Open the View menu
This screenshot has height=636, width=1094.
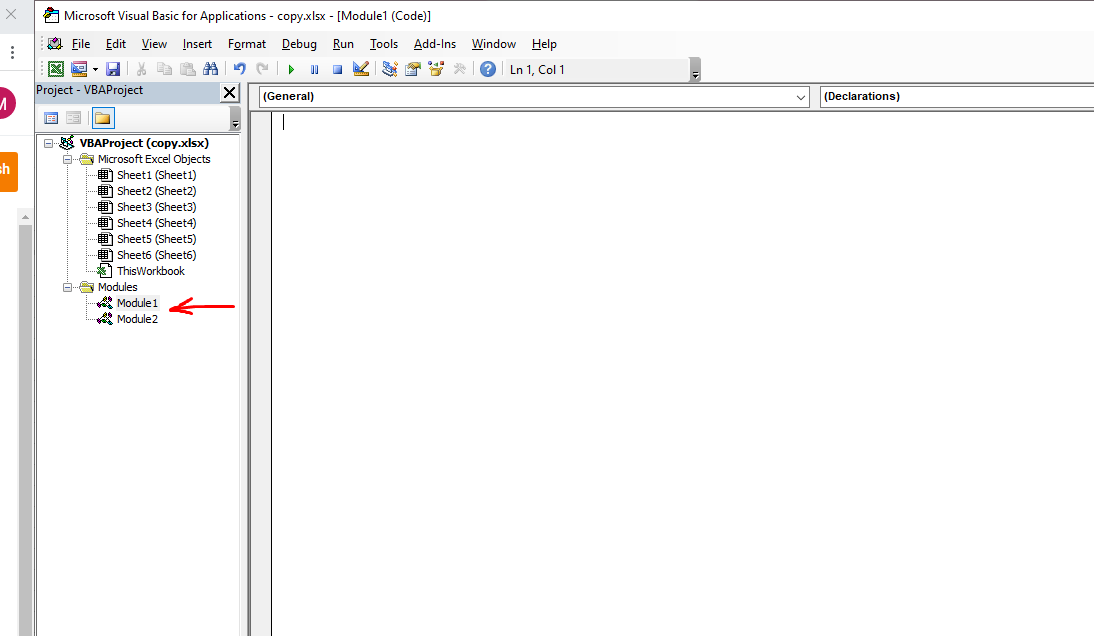[x=154, y=44]
